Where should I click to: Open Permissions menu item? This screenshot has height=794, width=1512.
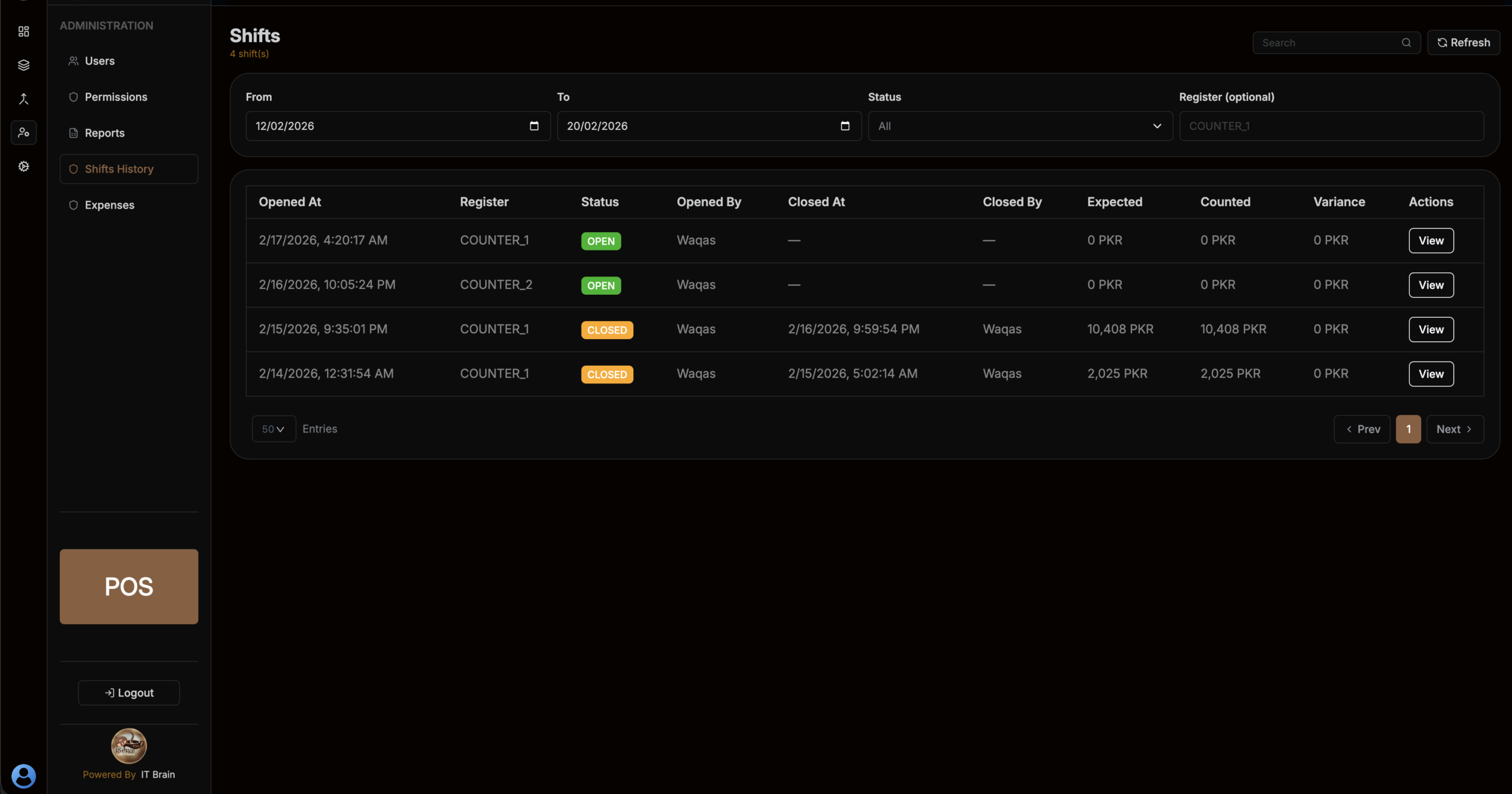pyautogui.click(x=116, y=97)
